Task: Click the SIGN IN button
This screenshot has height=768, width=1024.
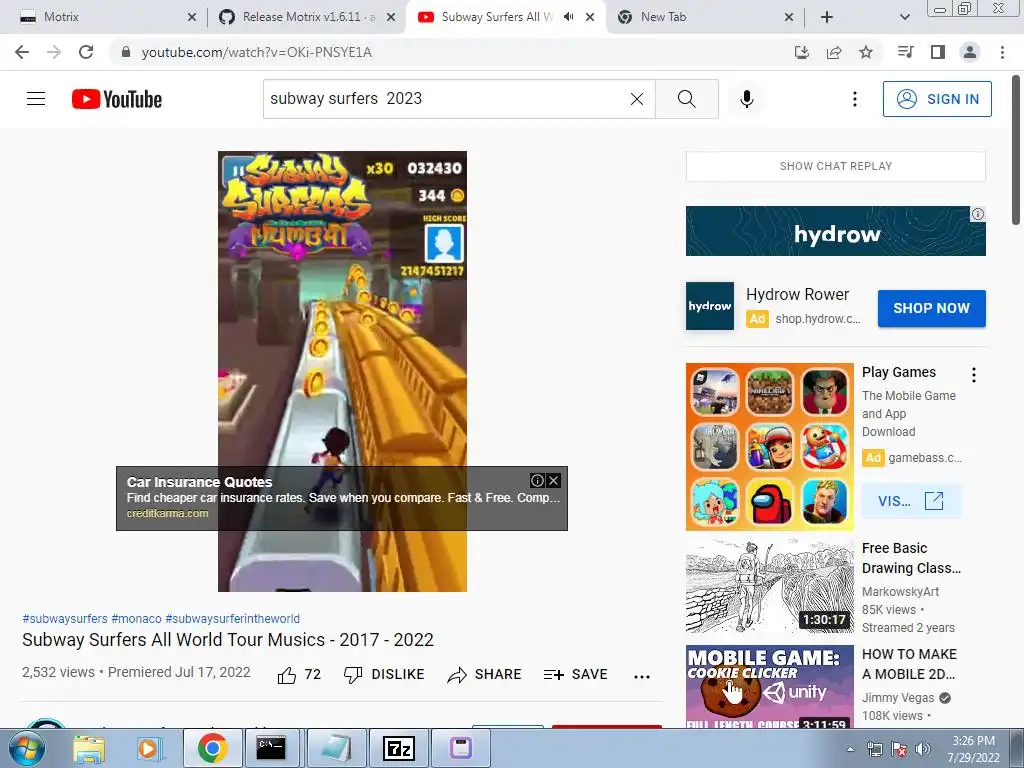Action: click(x=937, y=99)
